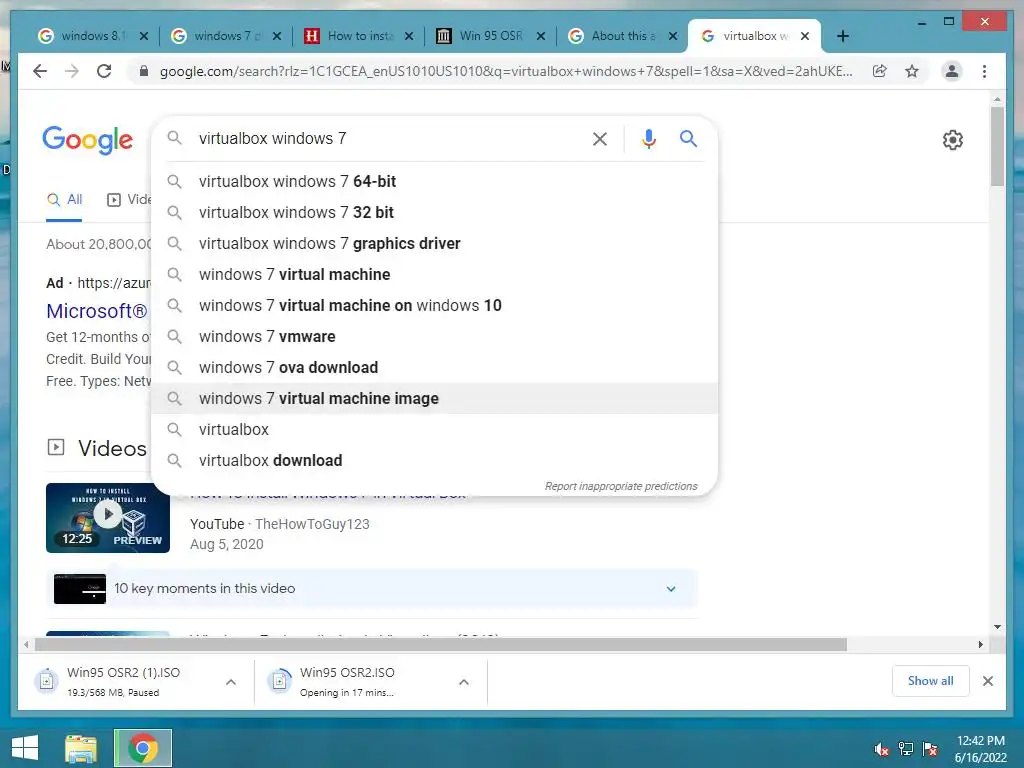
Task: Open Chrome three-dot menu
Action: (x=984, y=71)
